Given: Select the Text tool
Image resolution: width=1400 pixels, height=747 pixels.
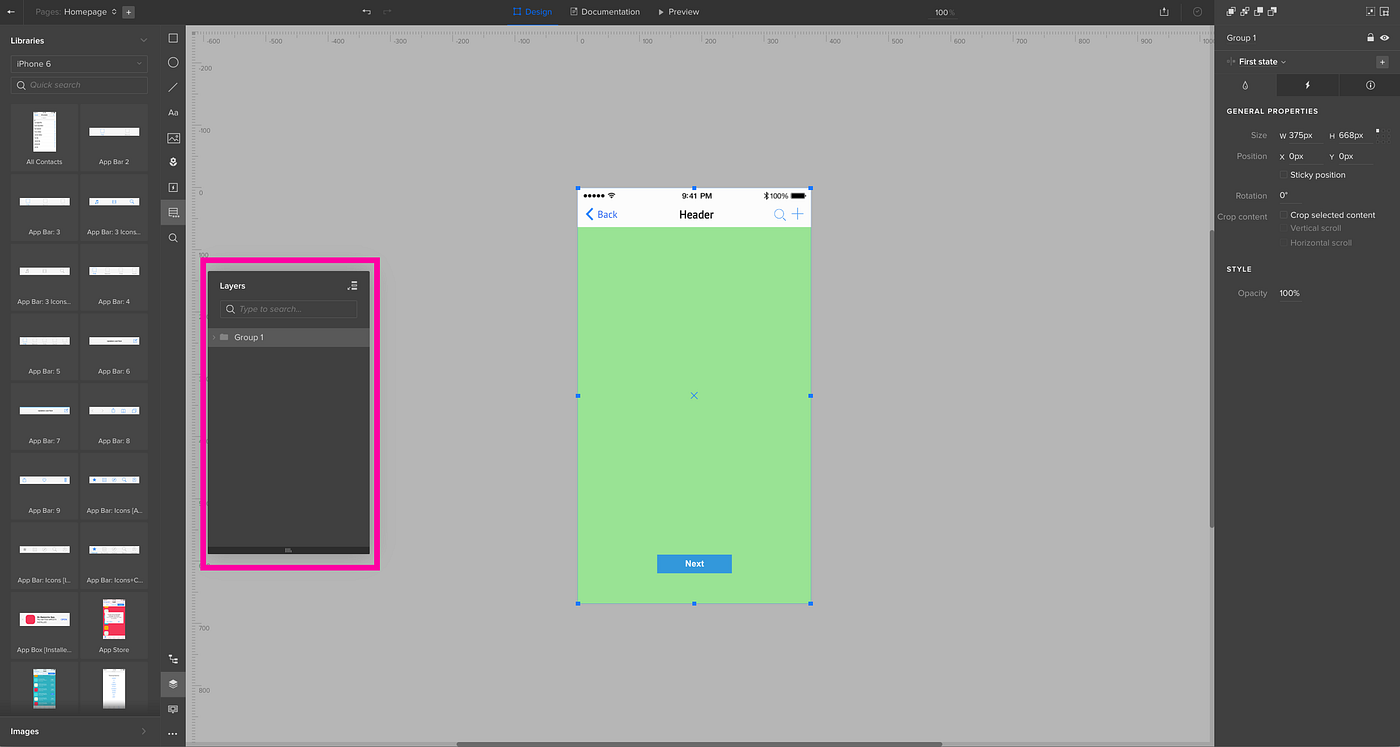Looking at the screenshot, I should click(173, 113).
